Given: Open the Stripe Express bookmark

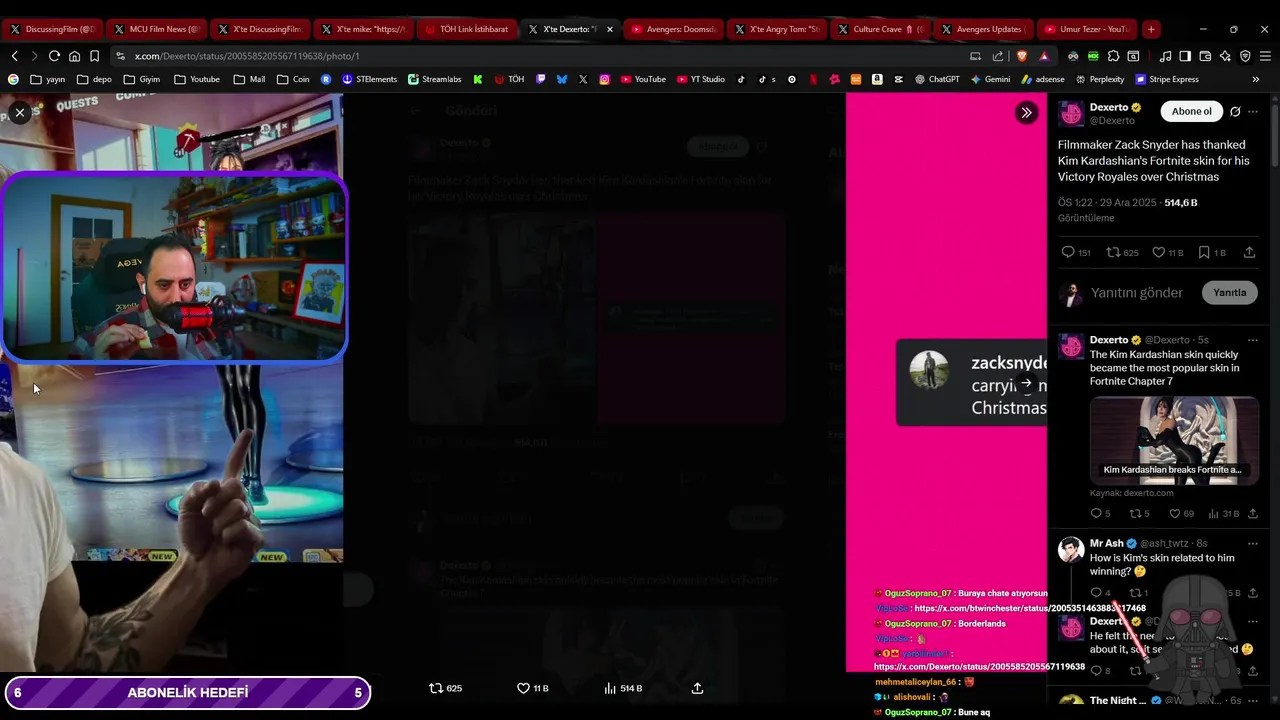Looking at the screenshot, I should point(1166,79).
